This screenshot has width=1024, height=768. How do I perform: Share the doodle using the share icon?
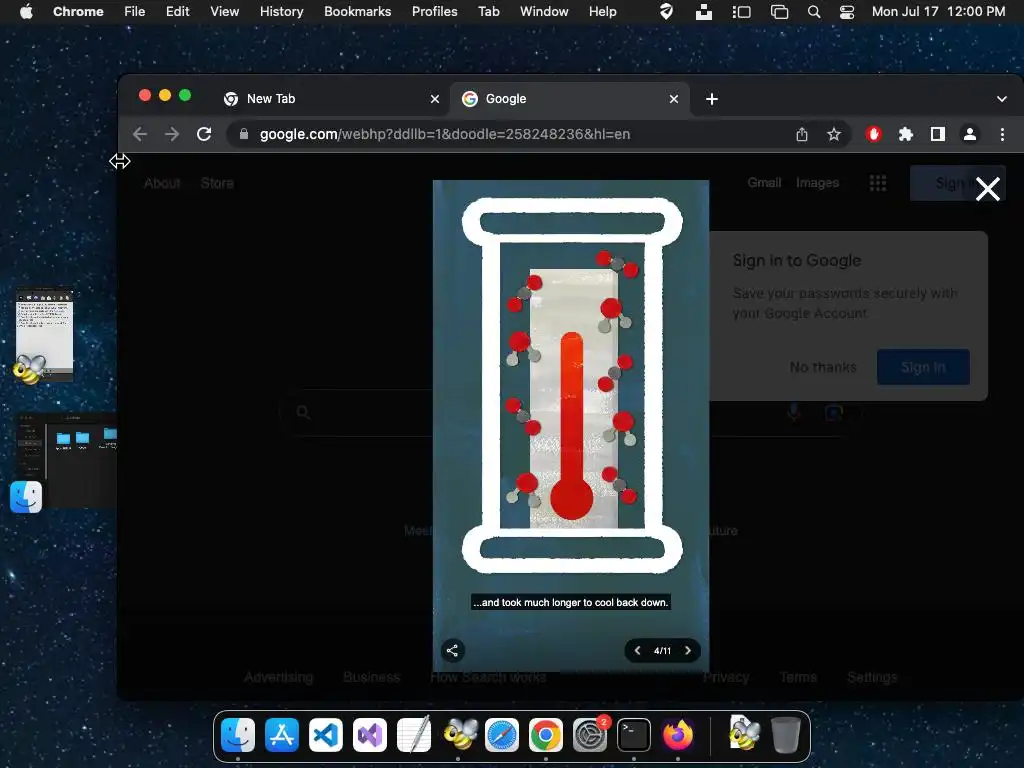[x=452, y=650]
